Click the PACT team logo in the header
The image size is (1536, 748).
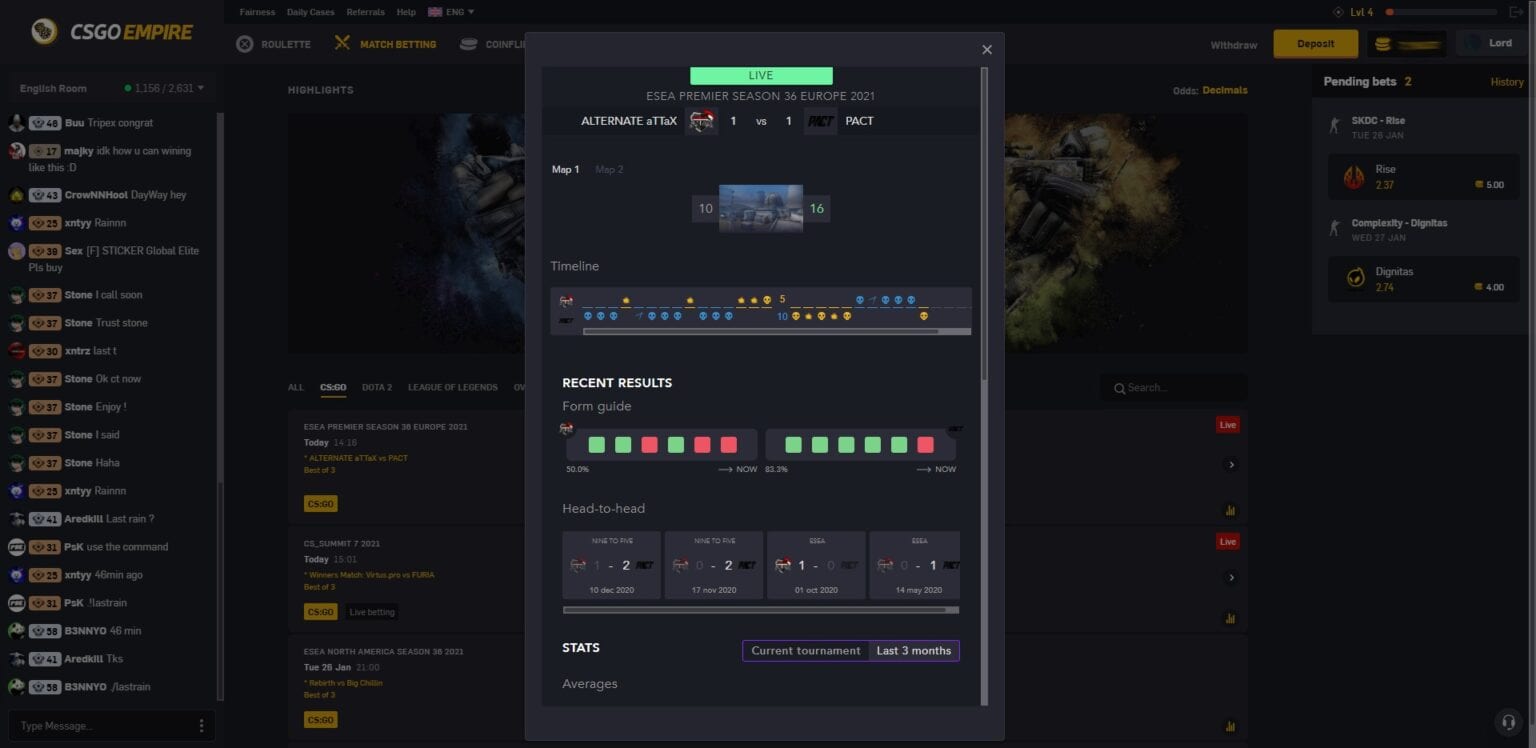pyautogui.click(x=820, y=121)
